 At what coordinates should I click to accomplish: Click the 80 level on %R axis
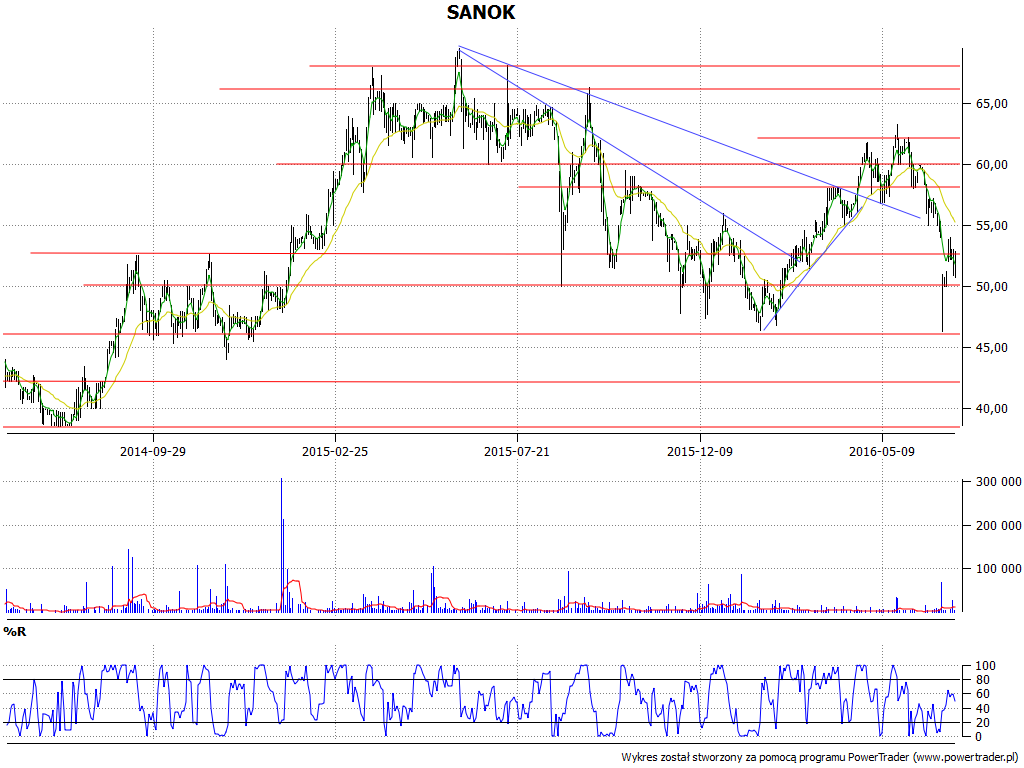[x=982, y=680]
